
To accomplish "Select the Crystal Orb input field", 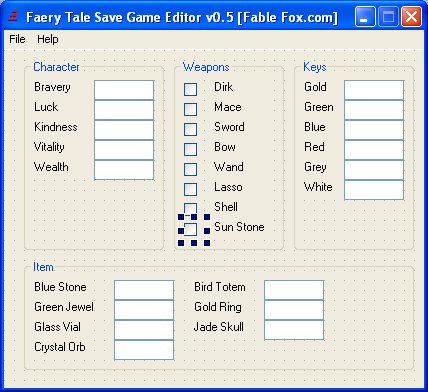I will (144, 350).
